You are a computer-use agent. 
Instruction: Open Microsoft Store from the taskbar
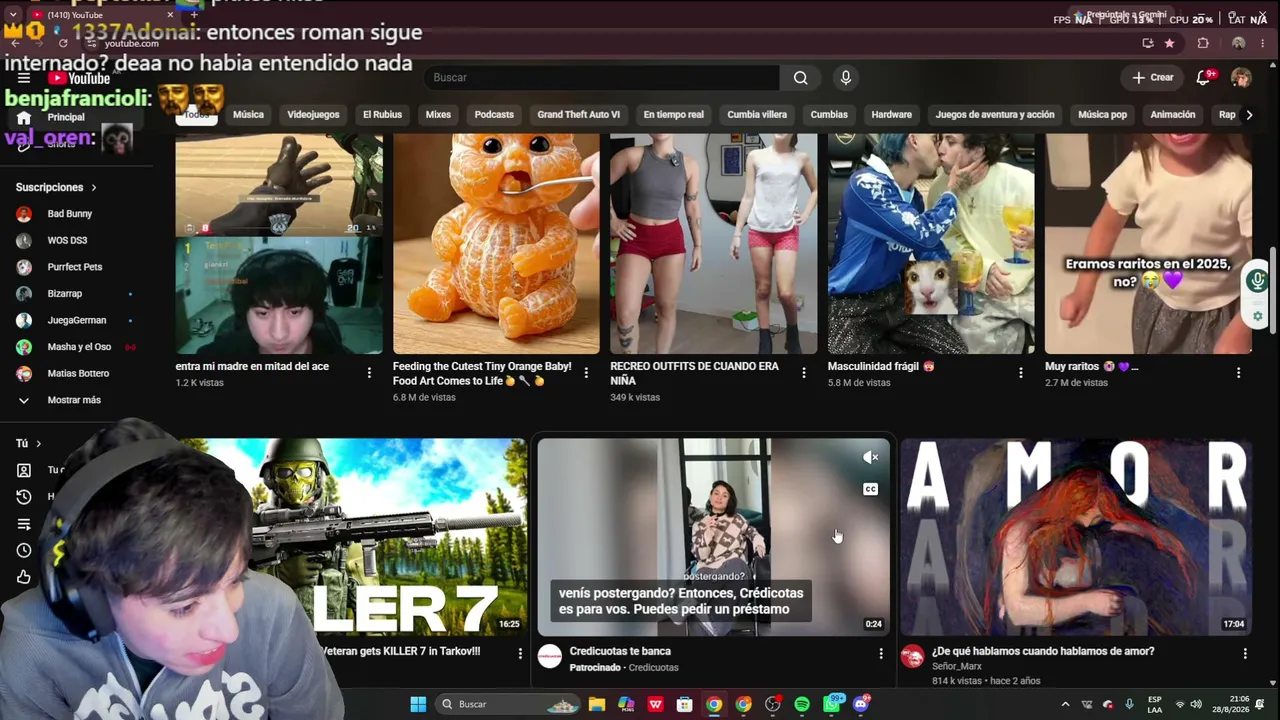click(685, 704)
